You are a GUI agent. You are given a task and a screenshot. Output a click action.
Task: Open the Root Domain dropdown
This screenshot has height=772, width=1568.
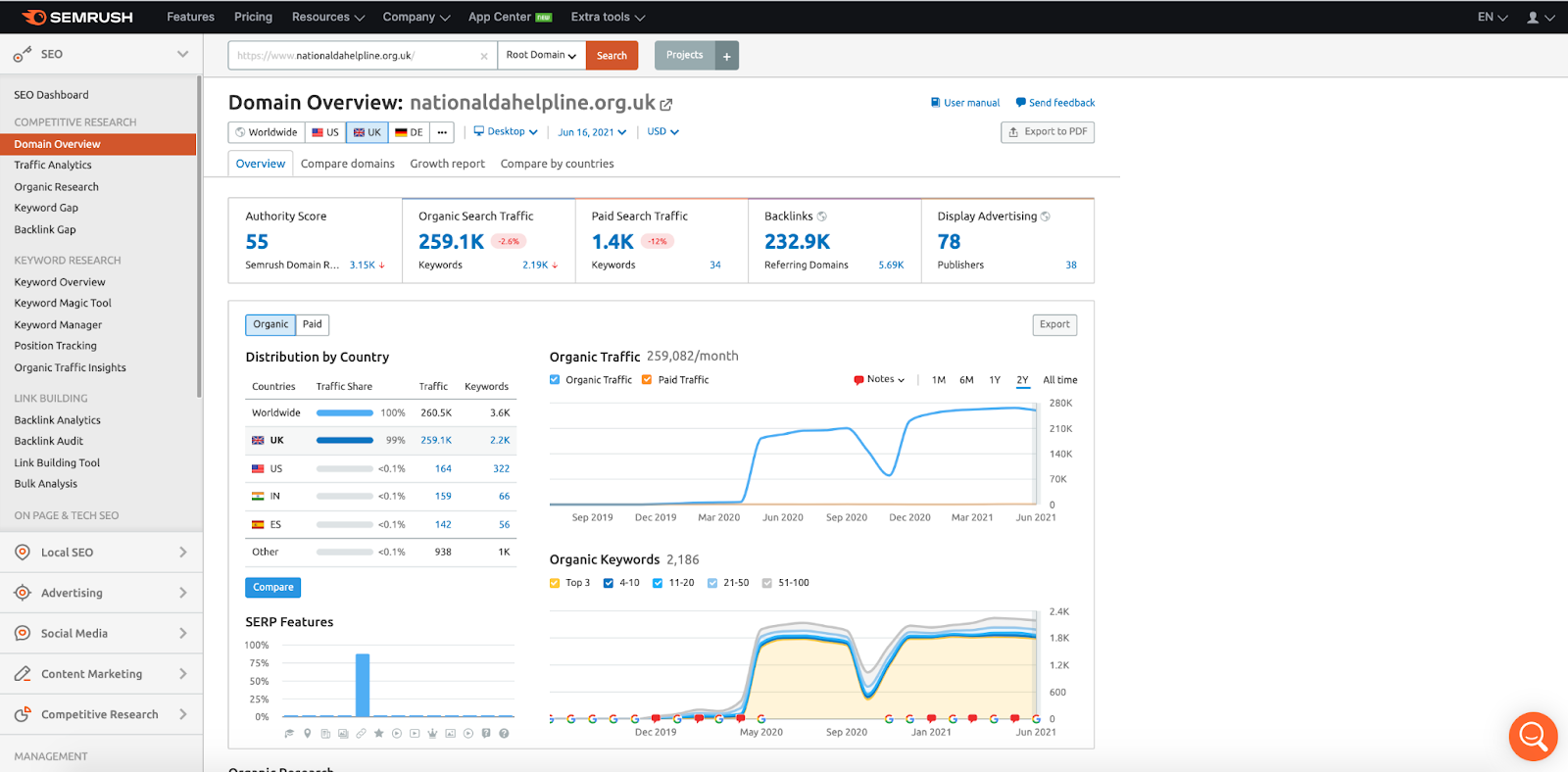point(542,56)
